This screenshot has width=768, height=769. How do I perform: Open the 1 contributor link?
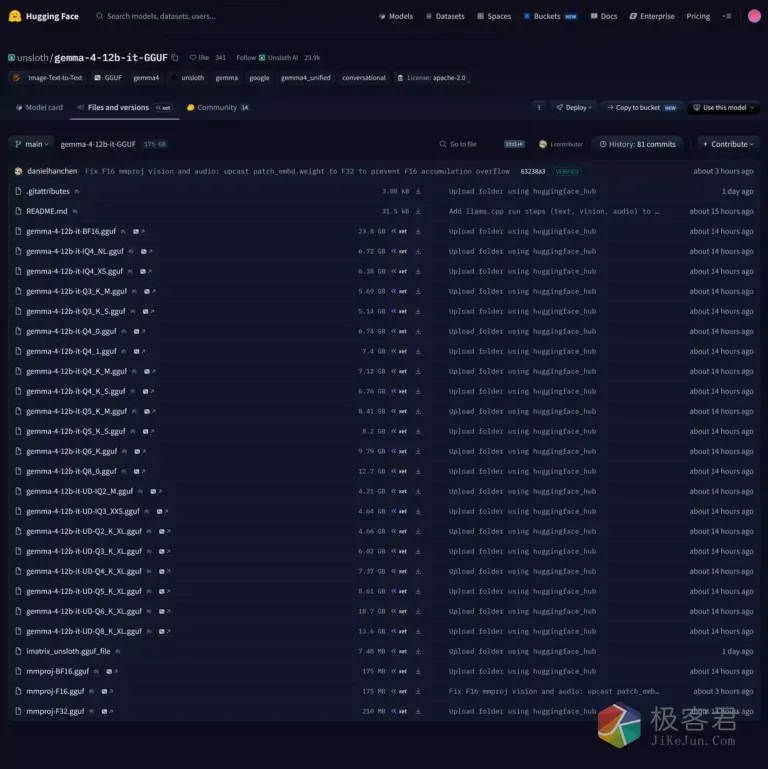tap(561, 144)
